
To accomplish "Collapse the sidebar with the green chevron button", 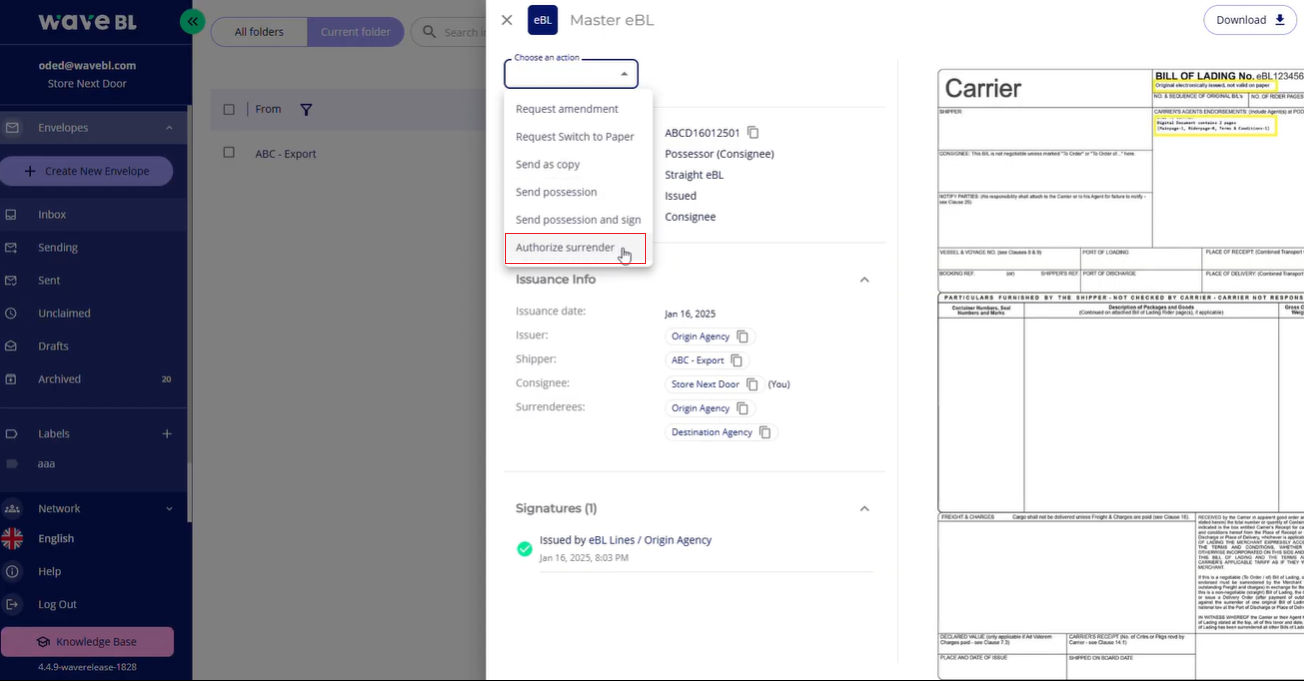I will (x=193, y=21).
